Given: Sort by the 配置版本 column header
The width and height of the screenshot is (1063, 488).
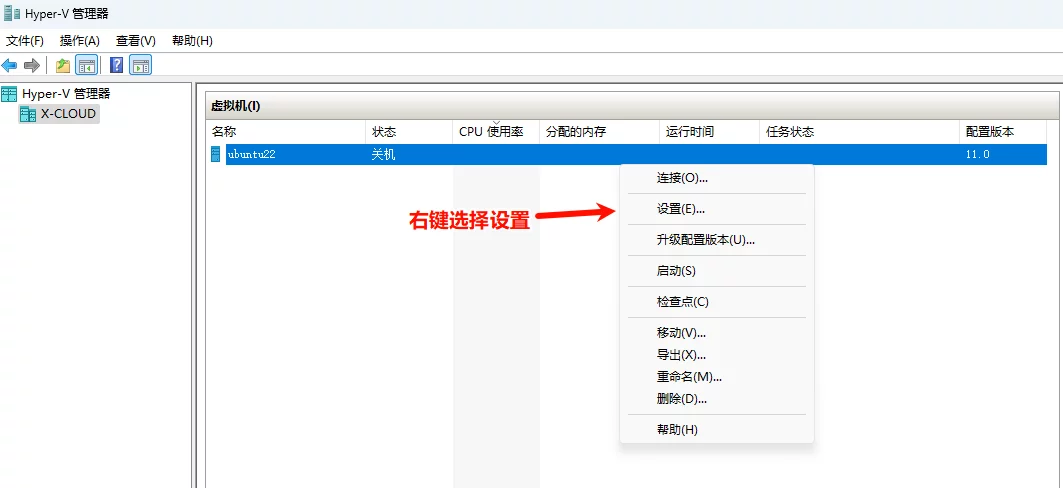Looking at the screenshot, I should coord(1003,132).
